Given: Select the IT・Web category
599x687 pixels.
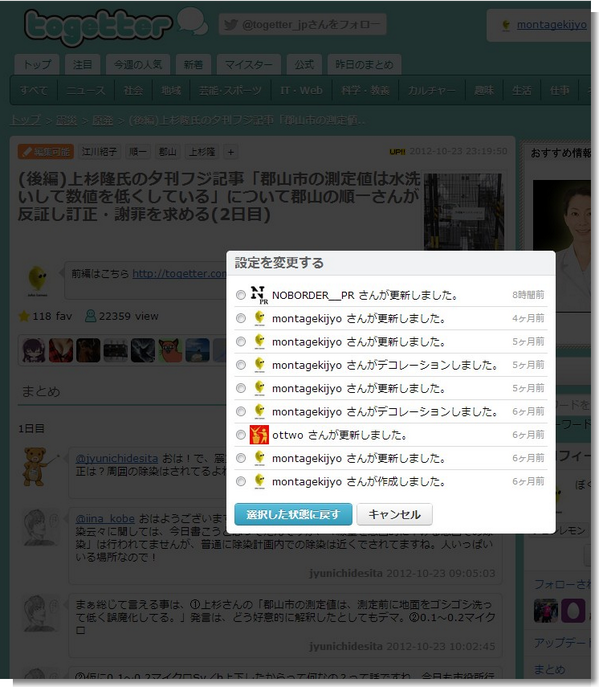Looking at the screenshot, I should click(301, 90).
